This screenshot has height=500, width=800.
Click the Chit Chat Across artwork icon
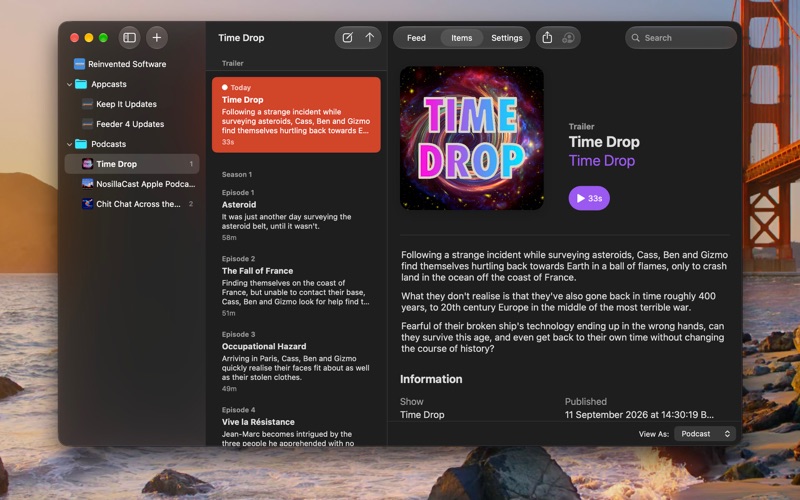click(x=87, y=204)
